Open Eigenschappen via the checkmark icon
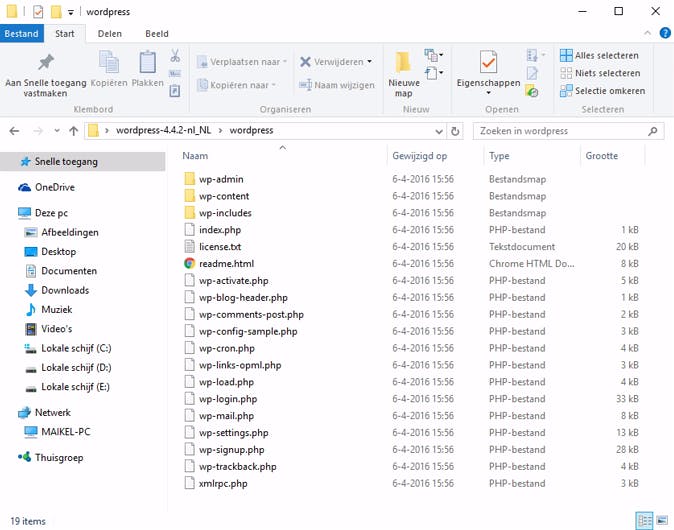 (x=488, y=61)
